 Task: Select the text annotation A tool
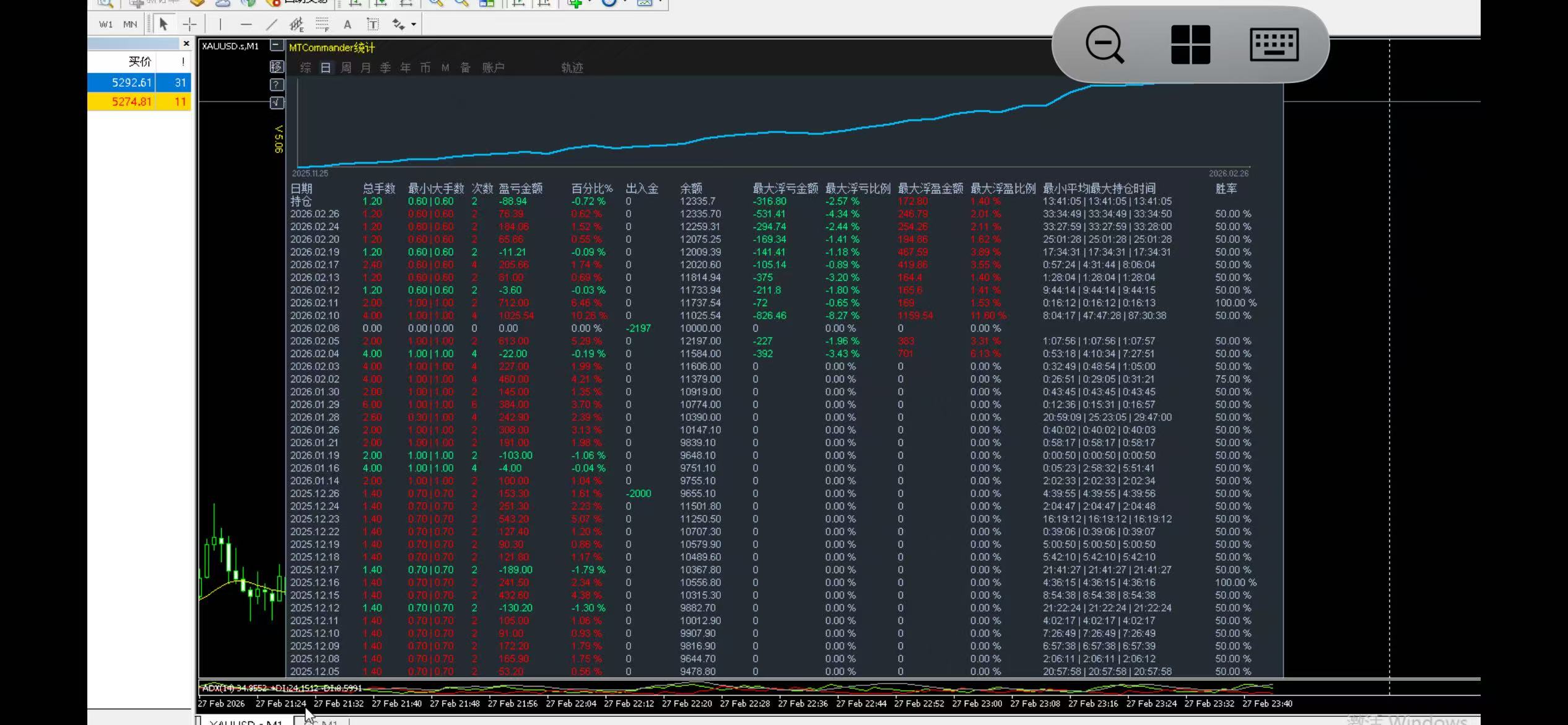pos(347,24)
